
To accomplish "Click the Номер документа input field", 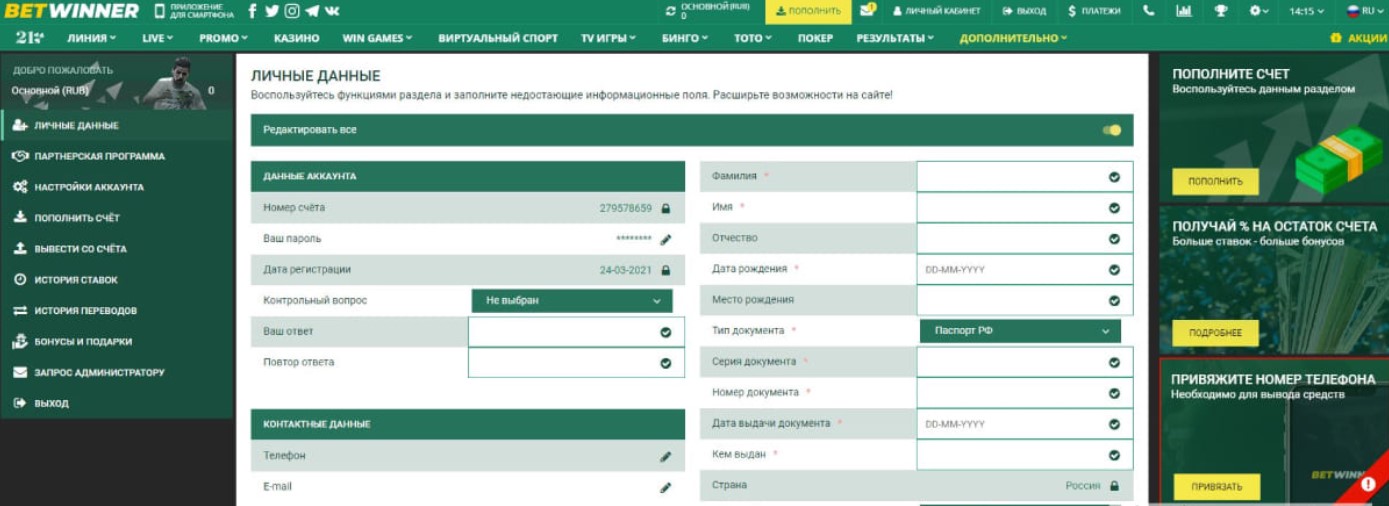I will (1025, 394).
